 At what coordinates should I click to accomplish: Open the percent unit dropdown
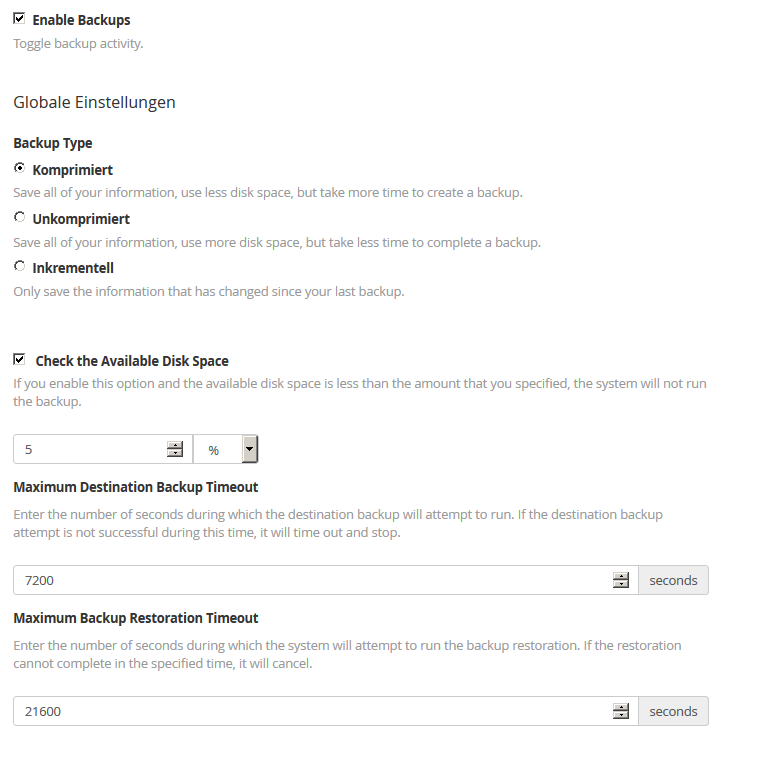click(x=225, y=449)
